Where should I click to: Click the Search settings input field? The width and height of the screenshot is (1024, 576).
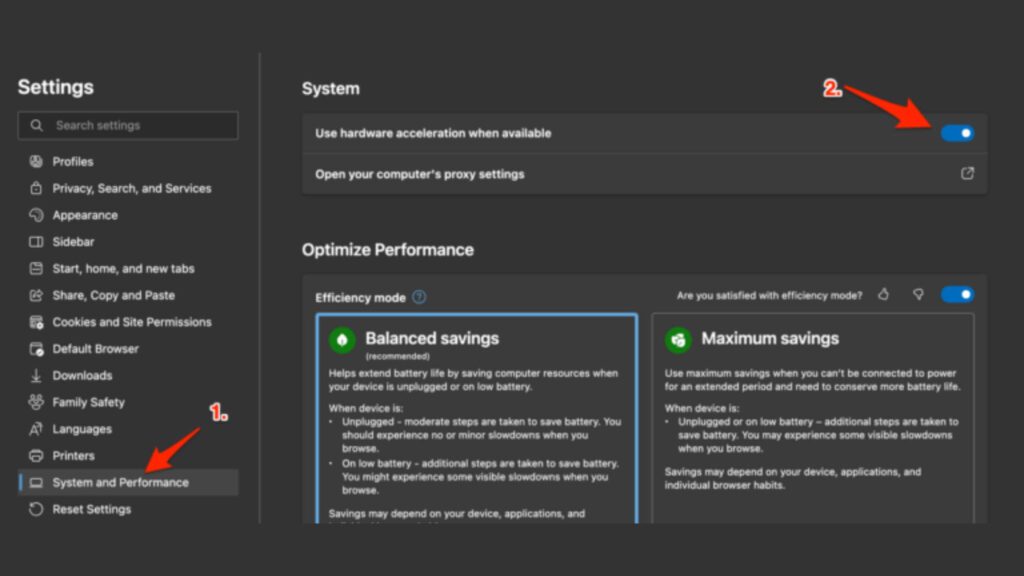[x=140, y=126]
